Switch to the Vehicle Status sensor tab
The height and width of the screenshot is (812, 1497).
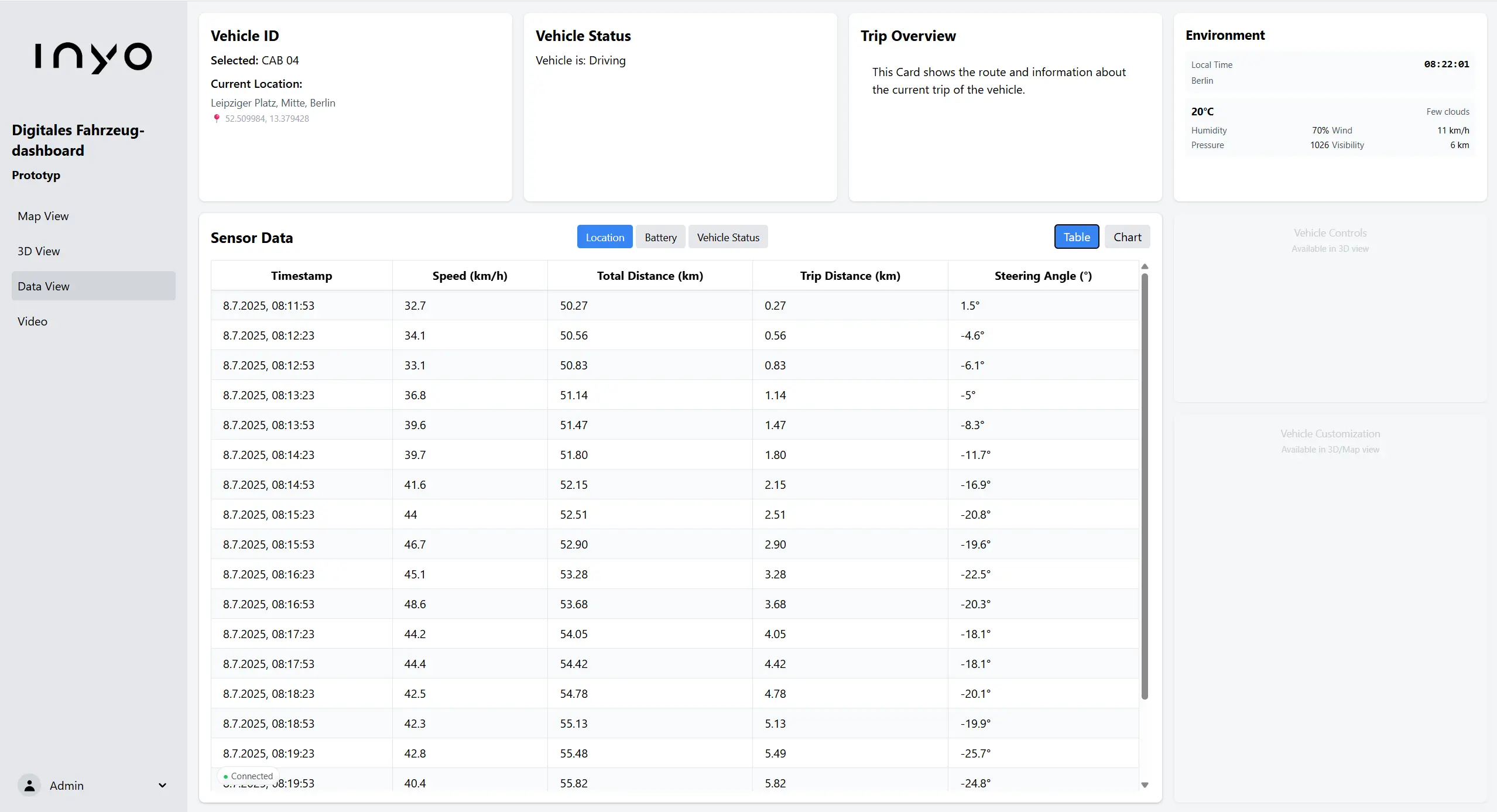pos(728,237)
